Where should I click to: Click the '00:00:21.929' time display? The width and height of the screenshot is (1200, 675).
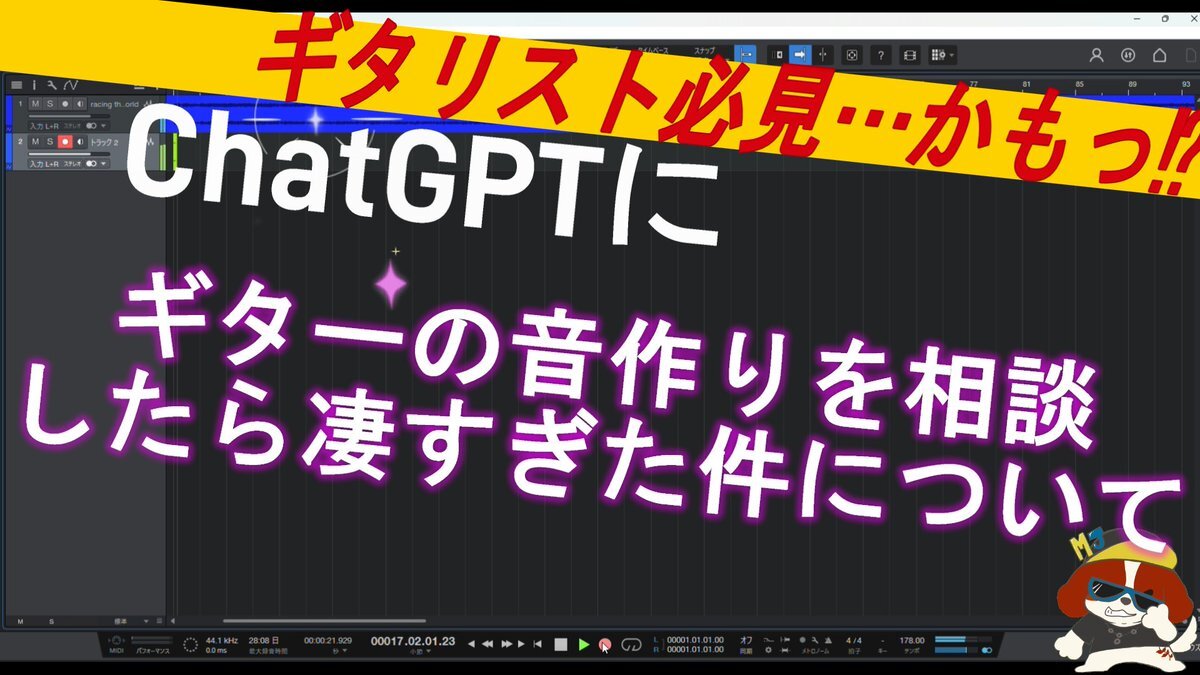click(x=326, y=640)
